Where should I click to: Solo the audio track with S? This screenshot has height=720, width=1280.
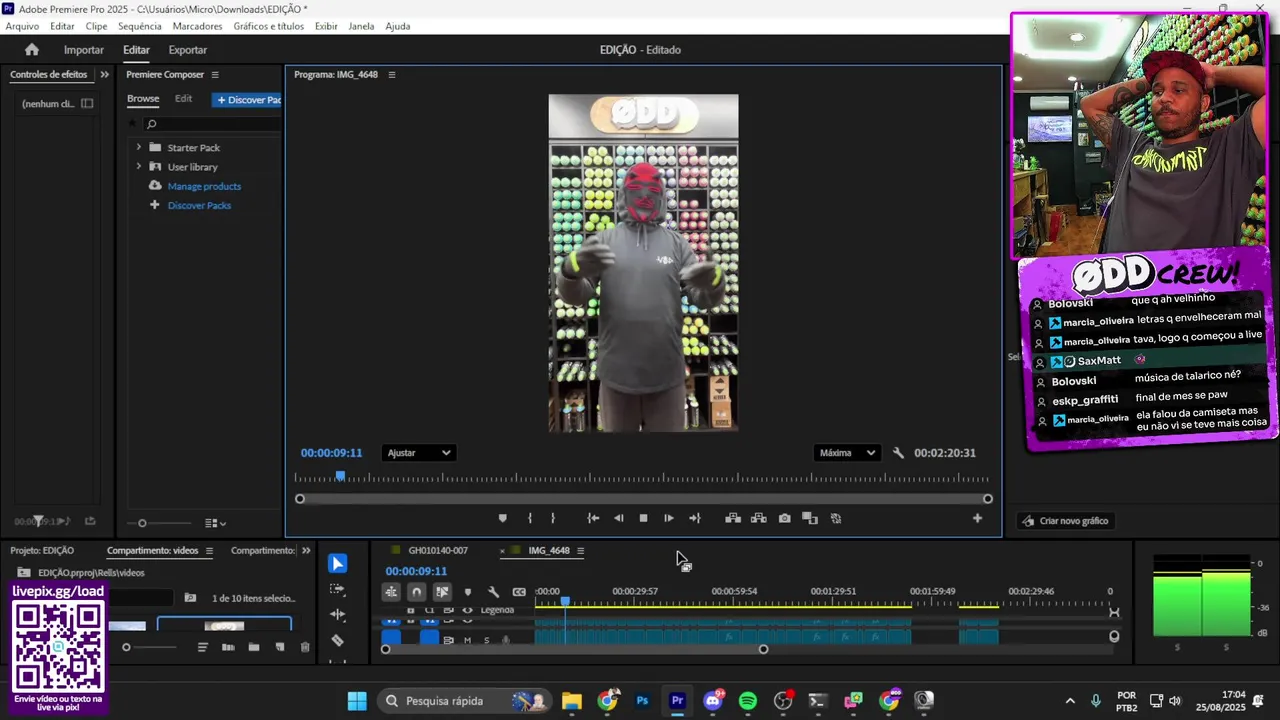487,640
